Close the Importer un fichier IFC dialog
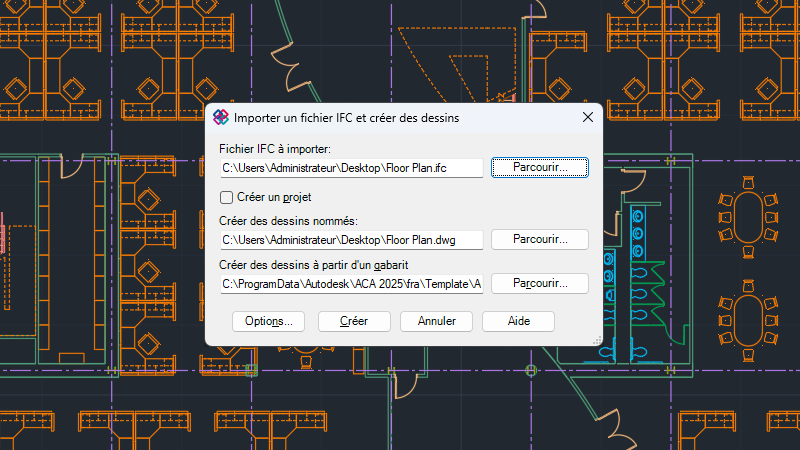Screen dimensions: 800x450 pyautogui.click(x=588, y=117)
